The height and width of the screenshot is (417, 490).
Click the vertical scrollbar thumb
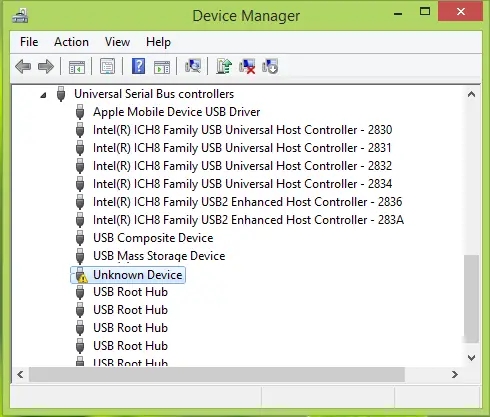pyautogui.click(x=471, y=299)
